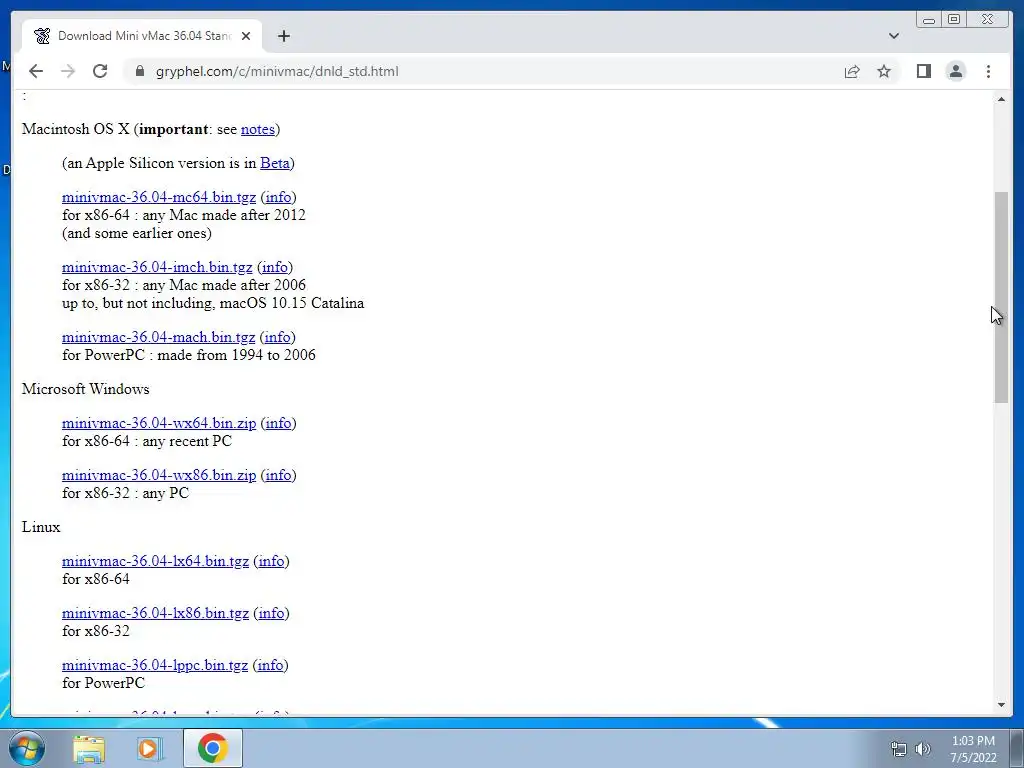This screenshot has width=1024, height=768.
Task: Open info for the mc64 build
Action: pyautogui.click(x=278, y=197)
